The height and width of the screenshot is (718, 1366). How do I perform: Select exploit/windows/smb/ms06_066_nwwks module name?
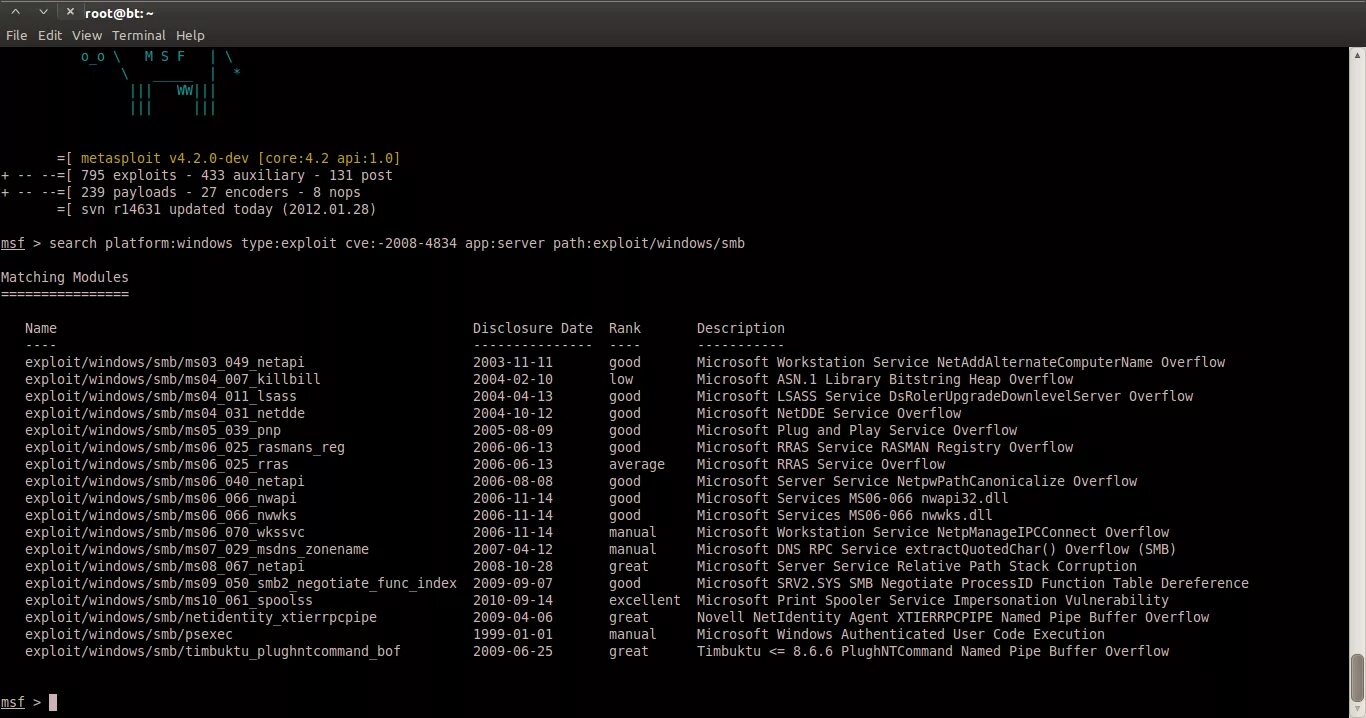click(161, 515)
